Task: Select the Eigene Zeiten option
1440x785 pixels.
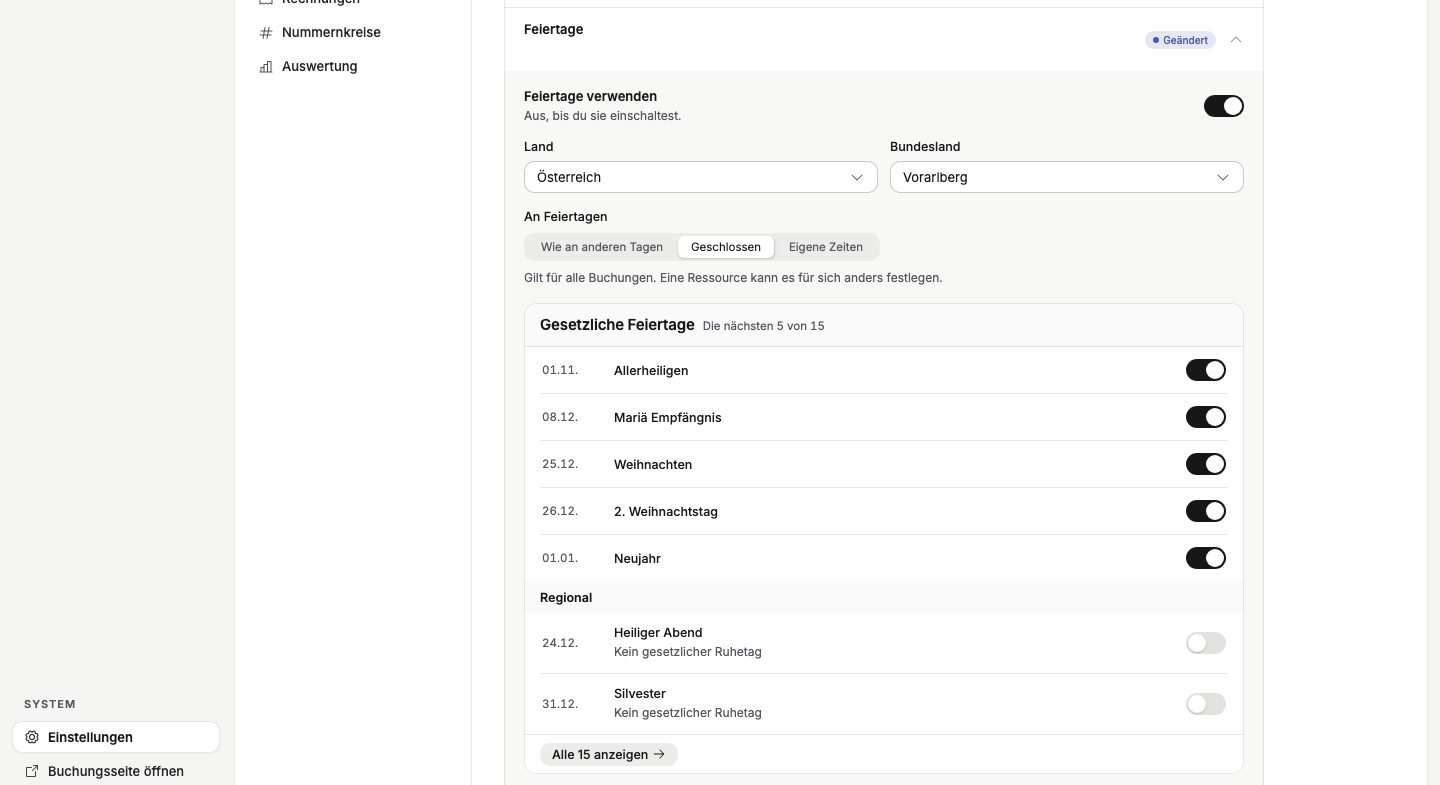Action: point(826,247)
